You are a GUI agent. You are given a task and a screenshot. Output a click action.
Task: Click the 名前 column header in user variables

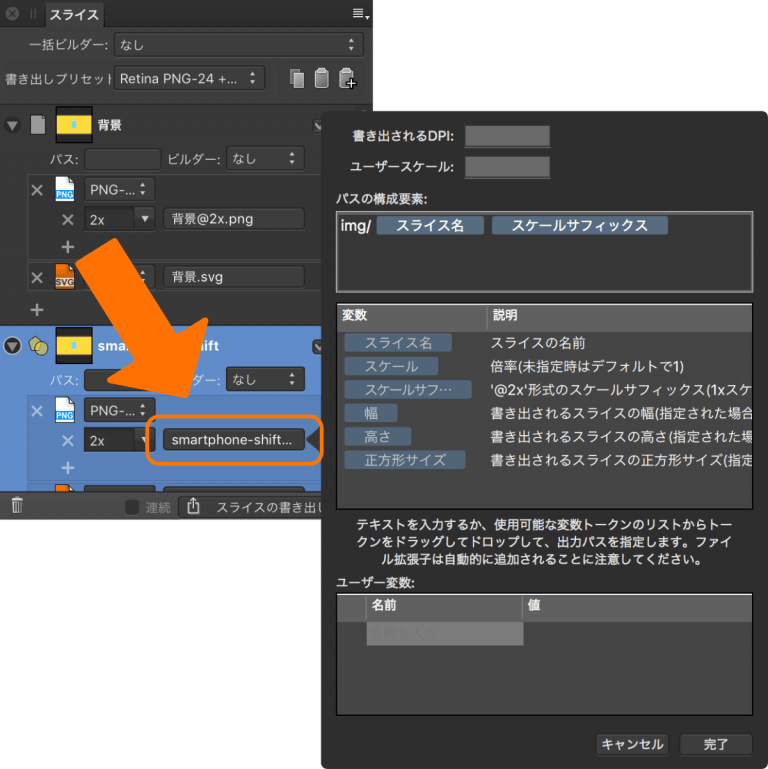coord(444,606)
